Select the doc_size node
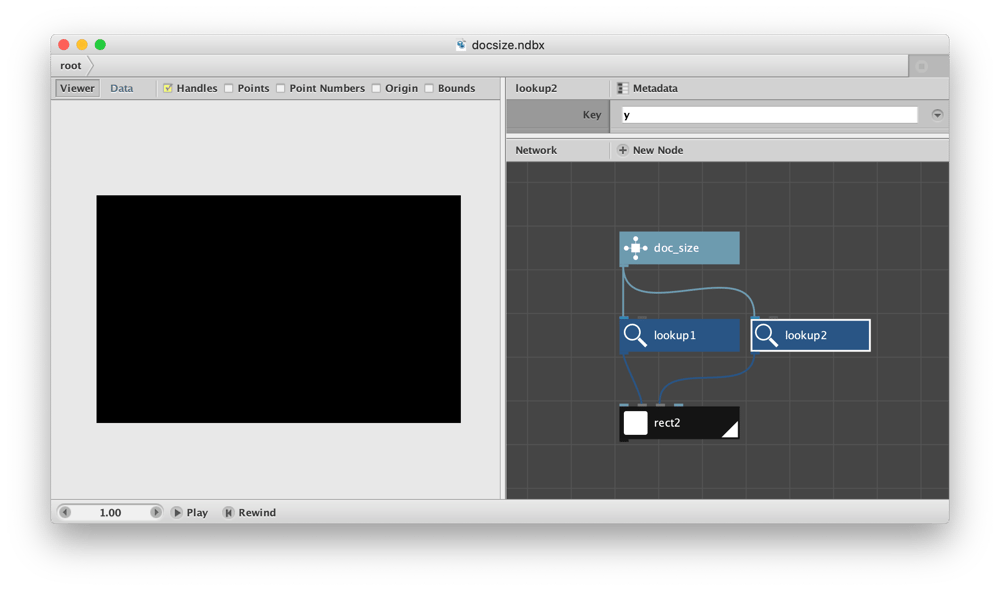 click(679, 248)
